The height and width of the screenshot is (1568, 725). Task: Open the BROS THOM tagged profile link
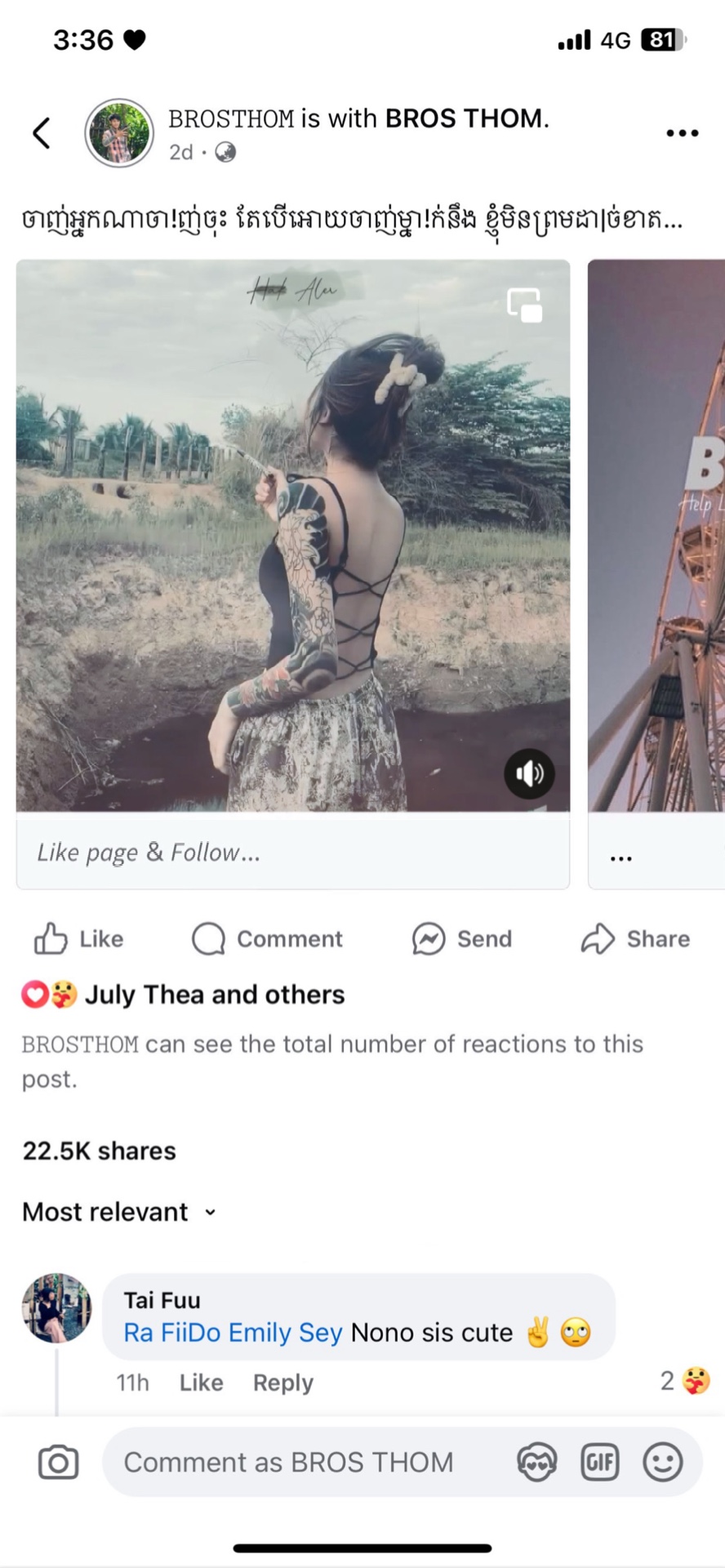point(464,118)
